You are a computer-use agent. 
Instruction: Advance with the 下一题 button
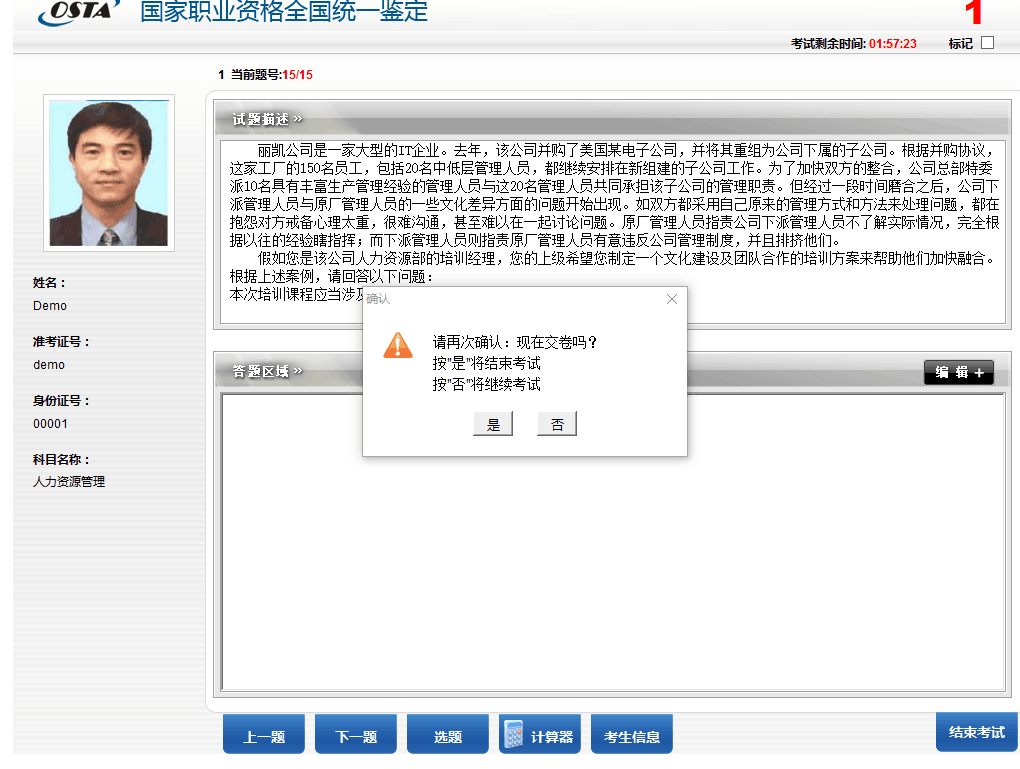coord(356,736)
